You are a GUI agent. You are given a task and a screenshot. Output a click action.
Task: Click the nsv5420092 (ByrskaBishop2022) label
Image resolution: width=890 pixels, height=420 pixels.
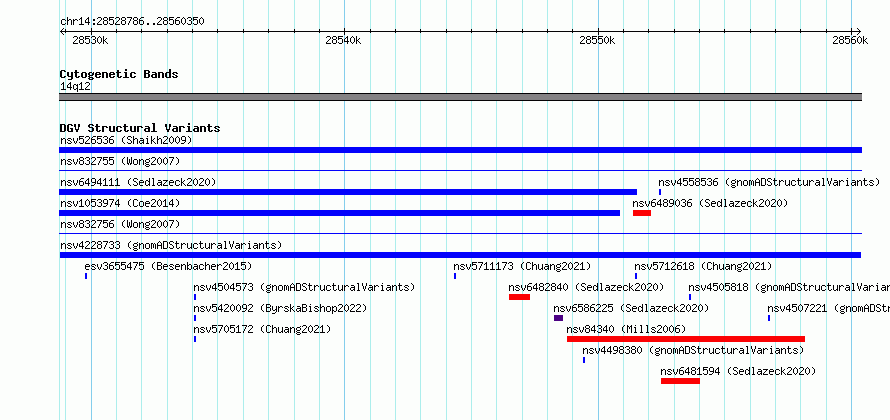click(x=280, y=308)
